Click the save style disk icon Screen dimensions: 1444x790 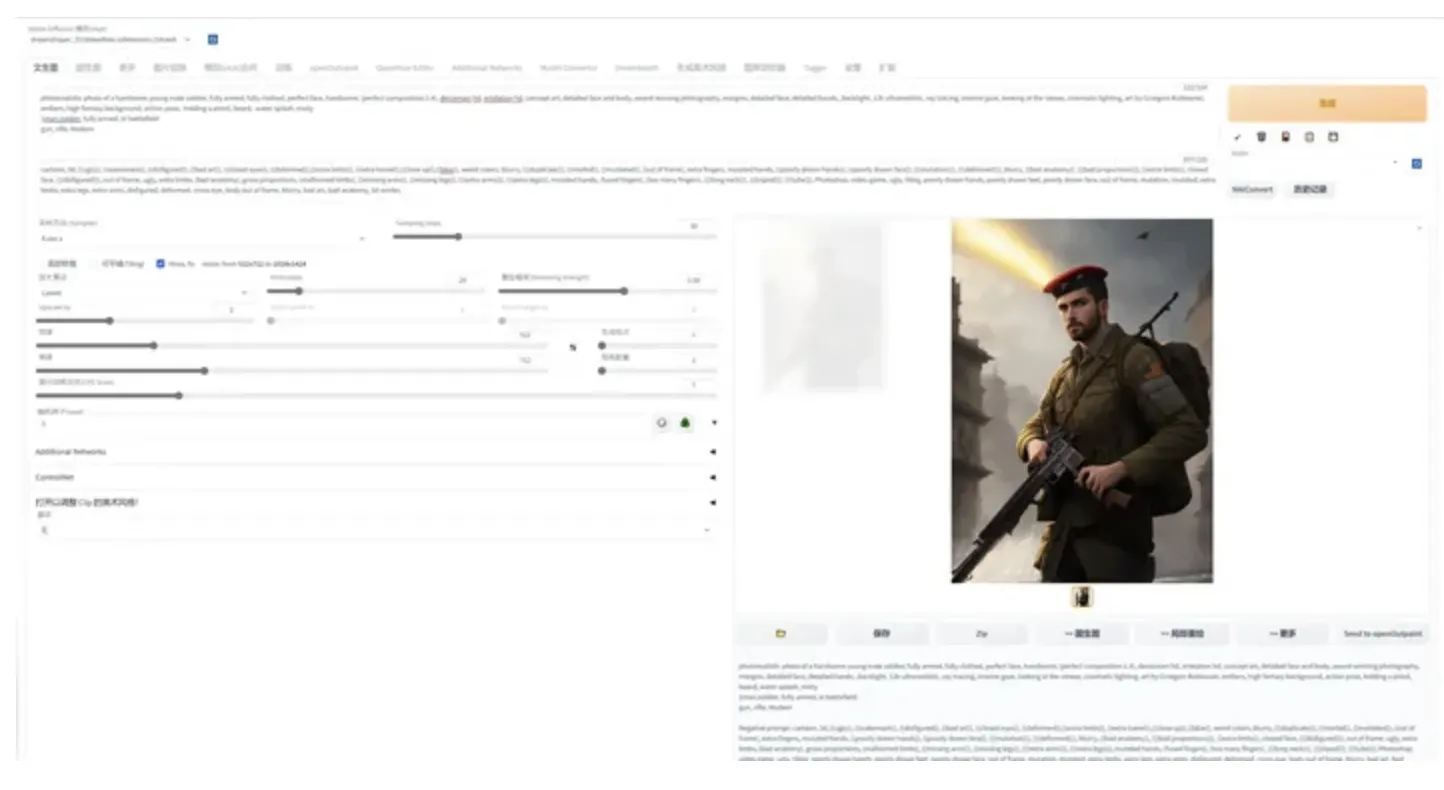click(1333, 137)
